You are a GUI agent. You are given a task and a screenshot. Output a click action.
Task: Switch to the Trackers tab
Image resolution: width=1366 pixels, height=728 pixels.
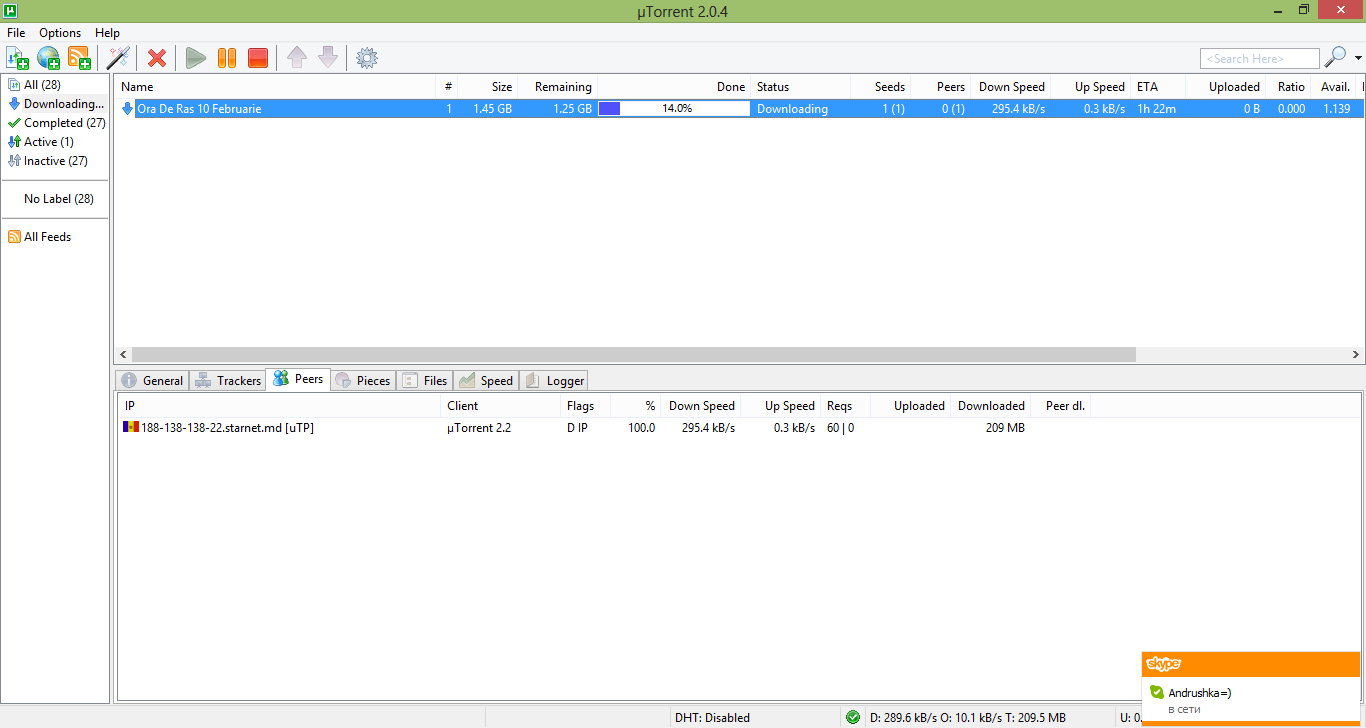point(228,380)
